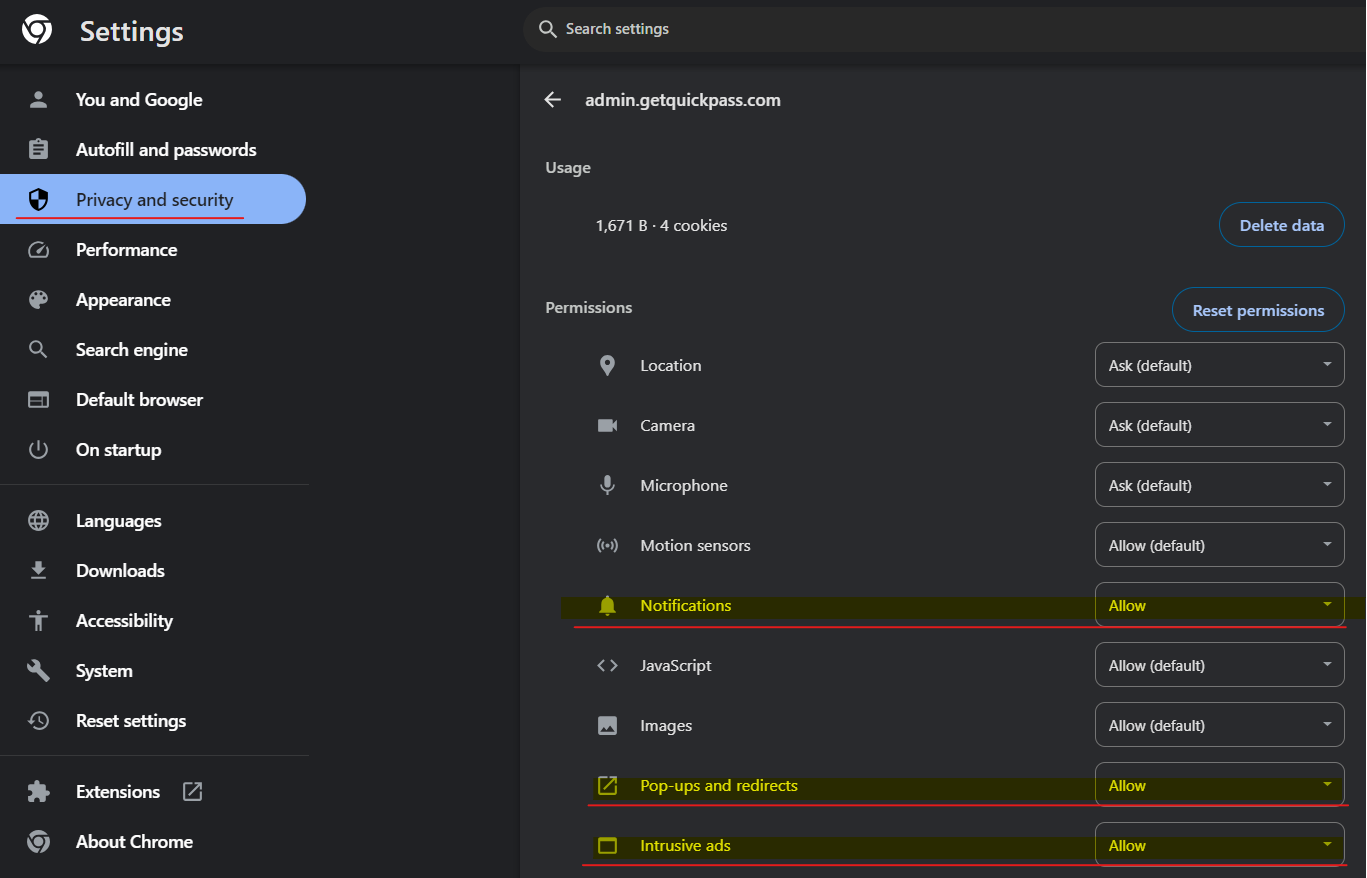Click the shield icon for Privacy and security
1367x878 pixels.
pyautogui.click(x=38, y=199)
